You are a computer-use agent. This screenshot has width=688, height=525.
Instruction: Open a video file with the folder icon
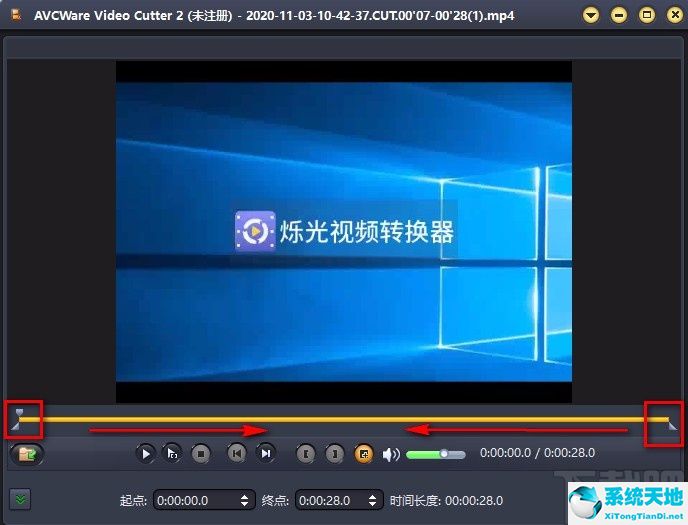point(26,454)
